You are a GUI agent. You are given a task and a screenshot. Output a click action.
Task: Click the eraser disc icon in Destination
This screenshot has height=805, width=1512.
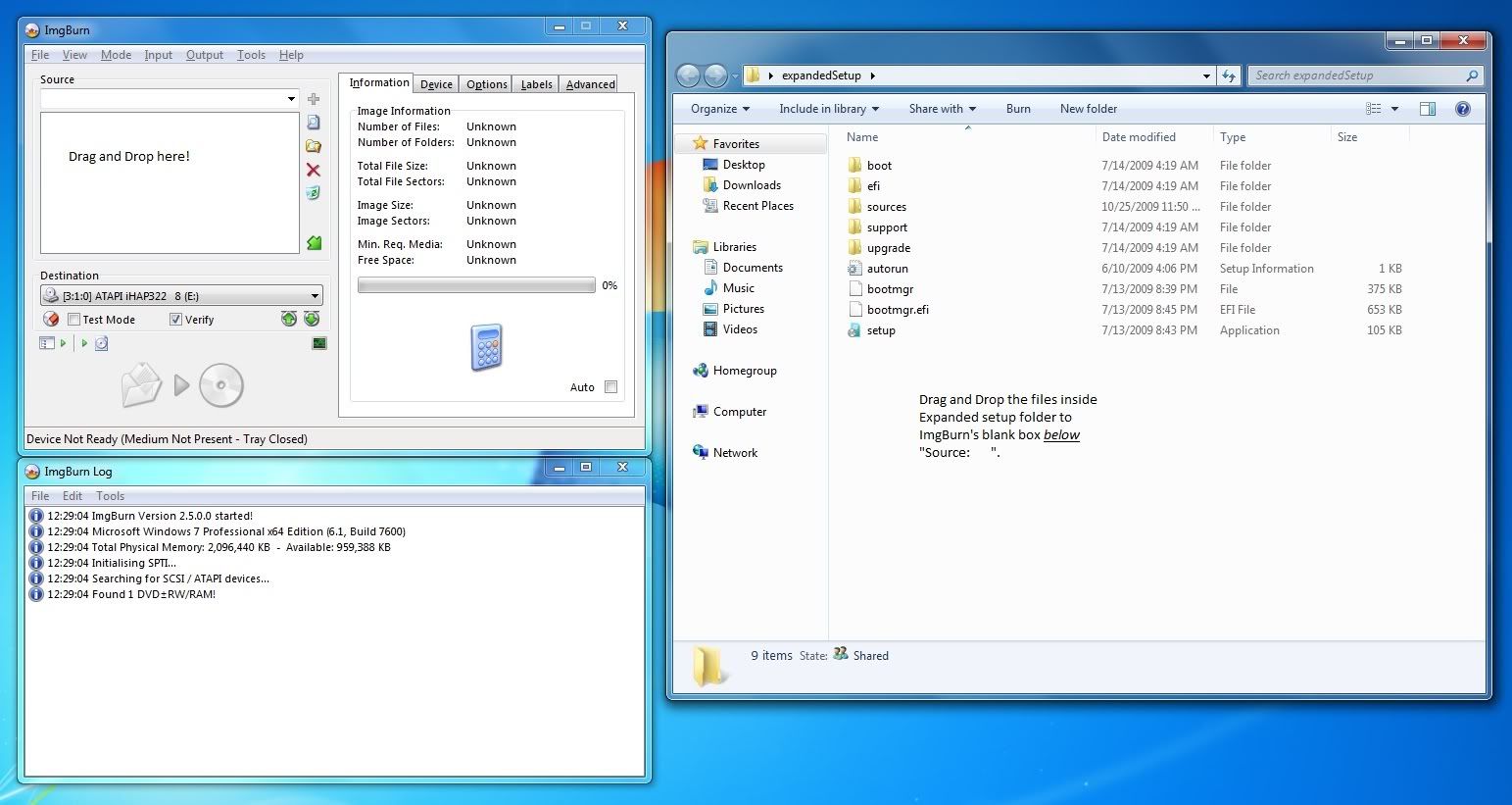(51, 319)
